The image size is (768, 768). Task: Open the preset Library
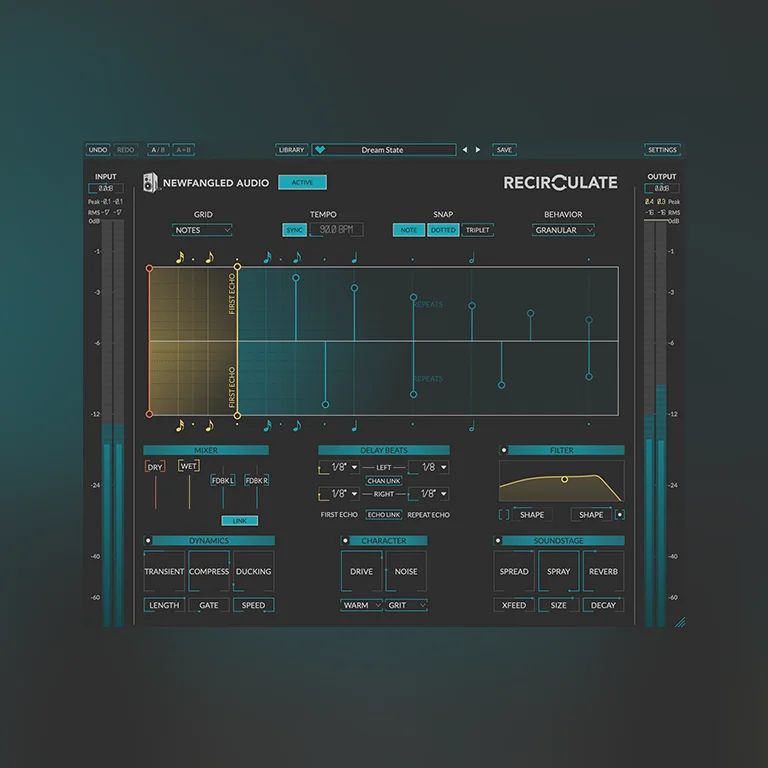point(291,149)
